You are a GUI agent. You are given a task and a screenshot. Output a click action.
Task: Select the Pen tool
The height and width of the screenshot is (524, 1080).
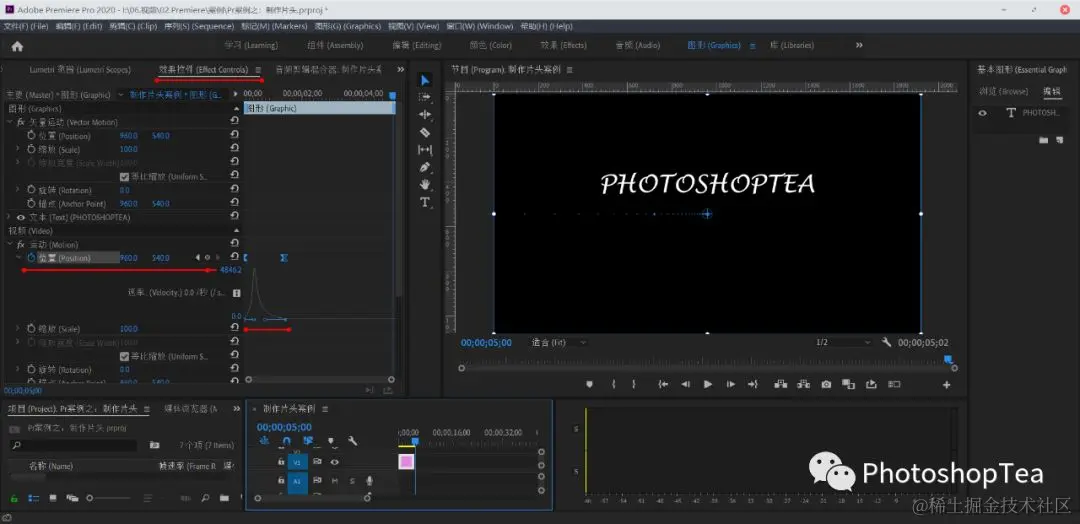pos(424,167)
